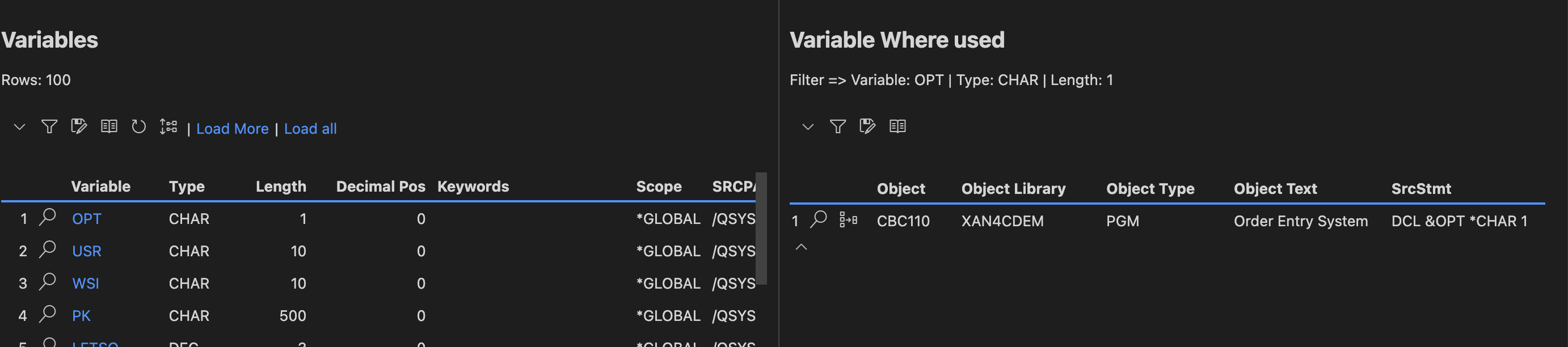Sort by the Length column header
Viewport: 1568px width, 347px height.
click(x=281, y=187)
